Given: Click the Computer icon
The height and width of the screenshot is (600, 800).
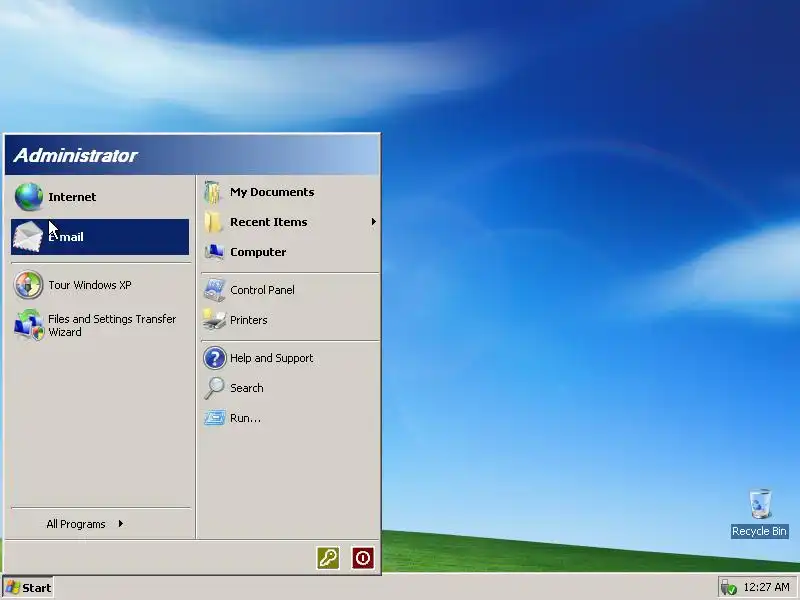Looking at the screenshot, I should click(214, 252).
